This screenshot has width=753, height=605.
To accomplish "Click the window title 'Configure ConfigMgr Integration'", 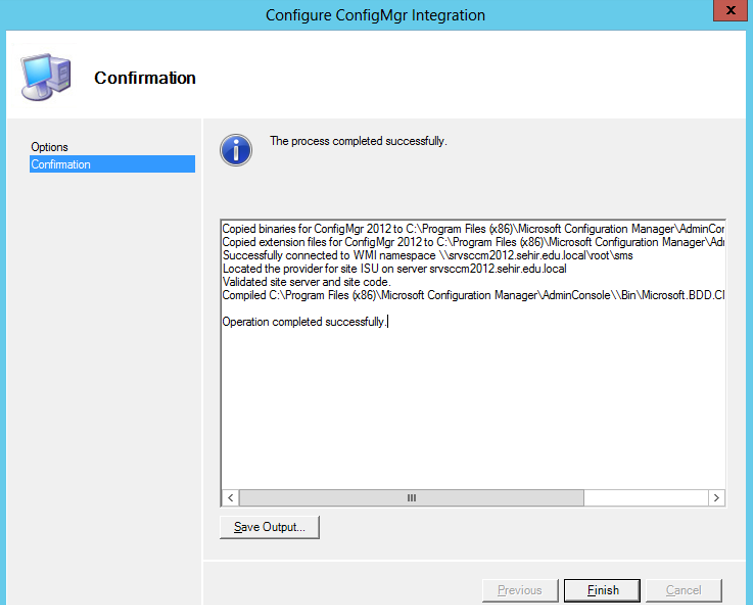I will [375, 15].
